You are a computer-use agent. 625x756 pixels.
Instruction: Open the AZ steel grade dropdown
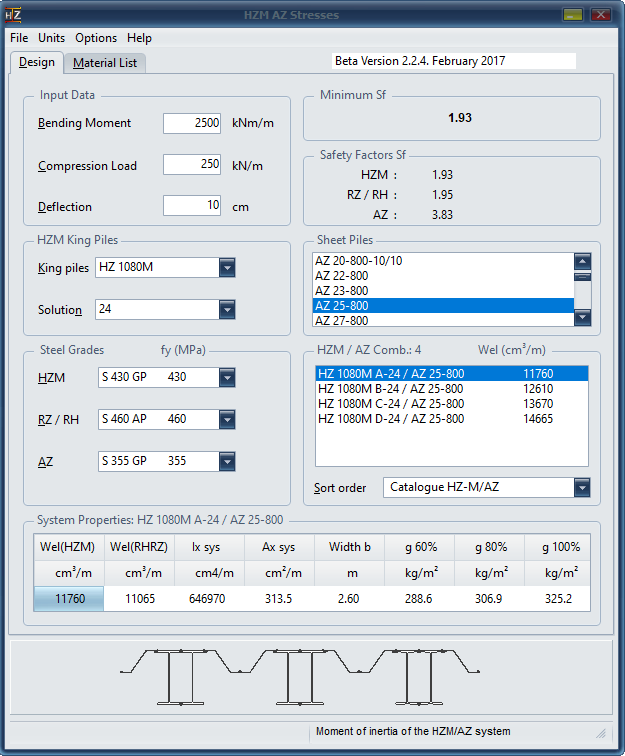(x=227, y=461)
